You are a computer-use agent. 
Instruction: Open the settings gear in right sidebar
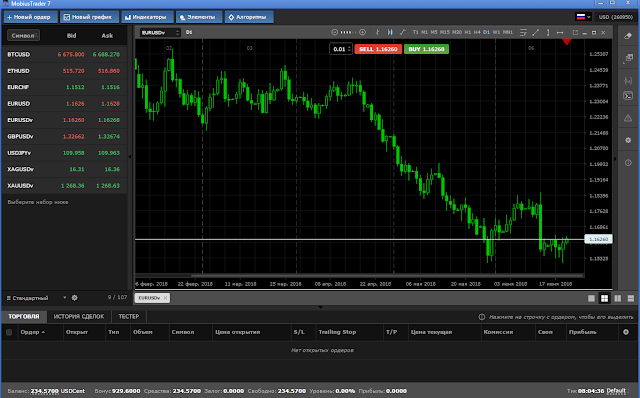click(x=628, y=140)
